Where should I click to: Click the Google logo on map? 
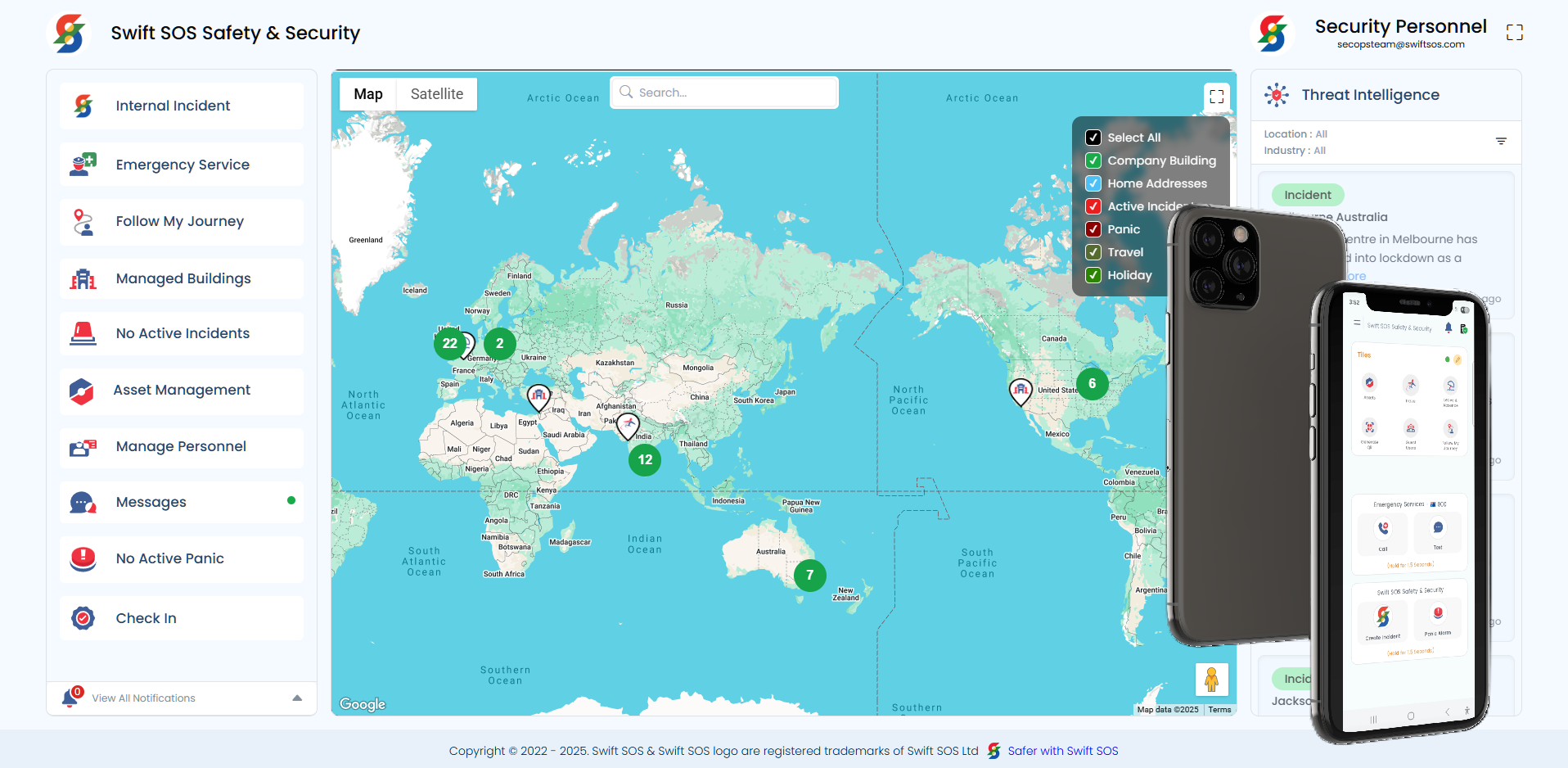coord(363,704)
